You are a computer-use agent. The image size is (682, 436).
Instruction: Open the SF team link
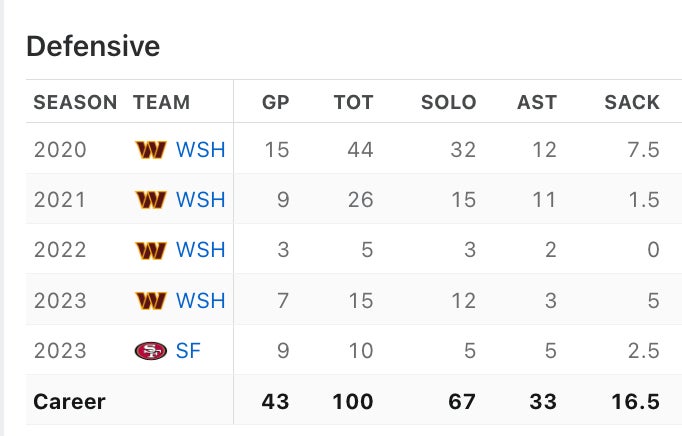(188, 351)
